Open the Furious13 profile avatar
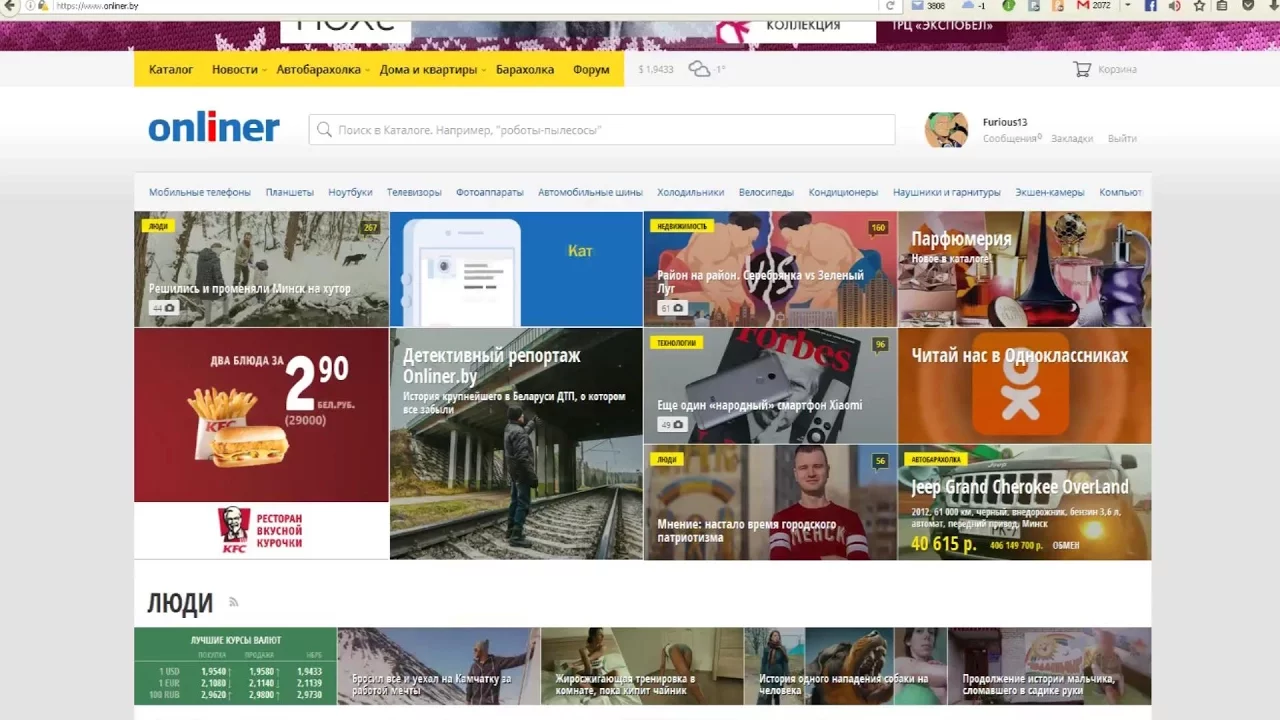The height and width of the screenshot is (720, 1280). point(946,130)
